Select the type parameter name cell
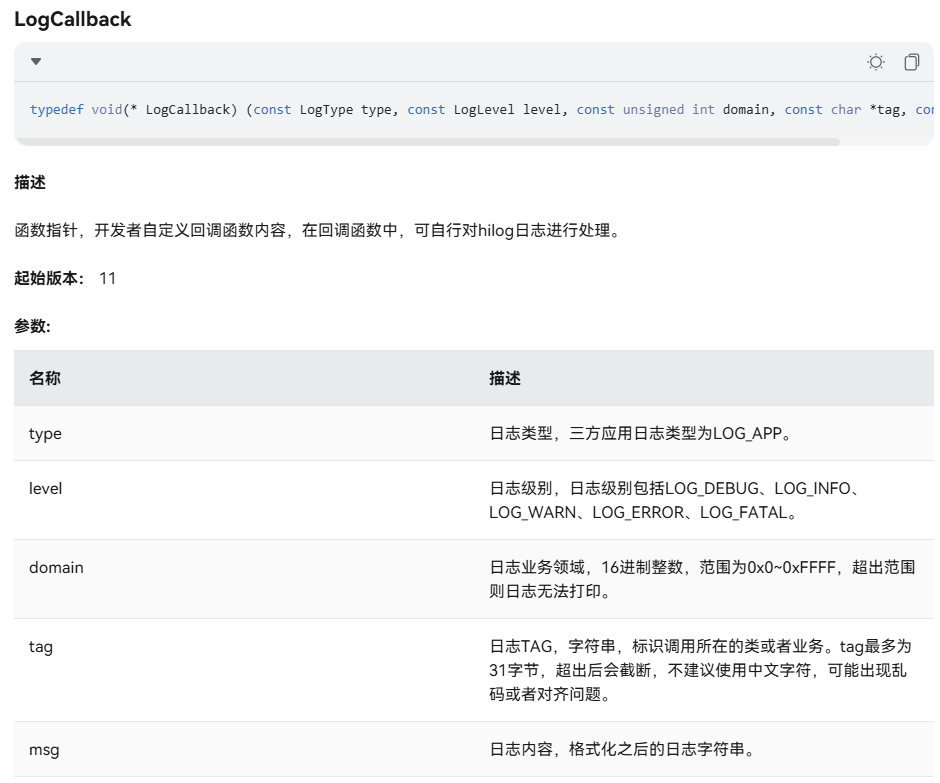This screenshot has width=940, height=783. coord(45,433)
